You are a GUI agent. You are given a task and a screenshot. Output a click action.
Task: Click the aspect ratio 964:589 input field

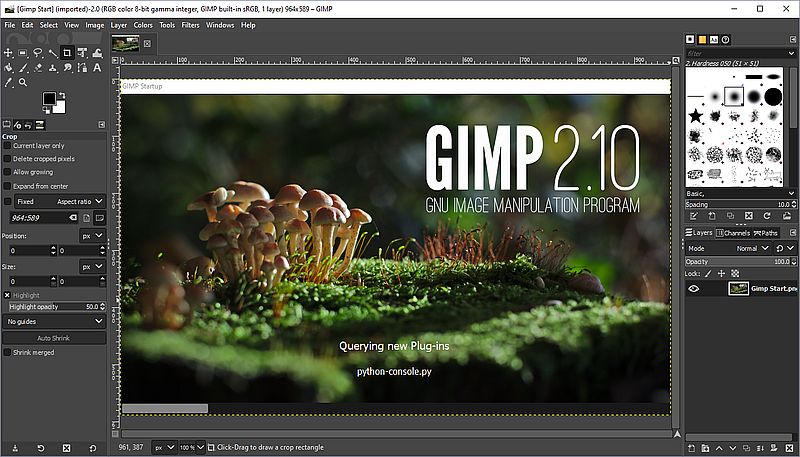pos(43,218)
